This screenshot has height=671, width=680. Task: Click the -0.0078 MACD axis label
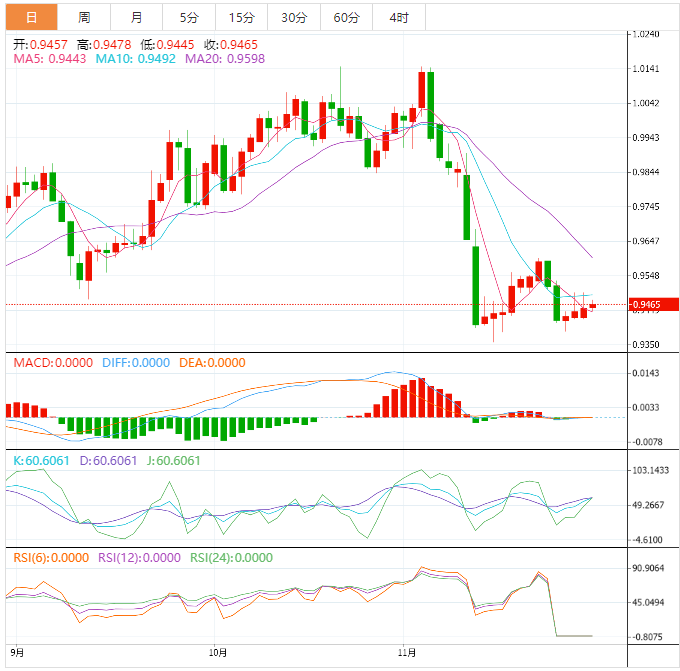647,442
